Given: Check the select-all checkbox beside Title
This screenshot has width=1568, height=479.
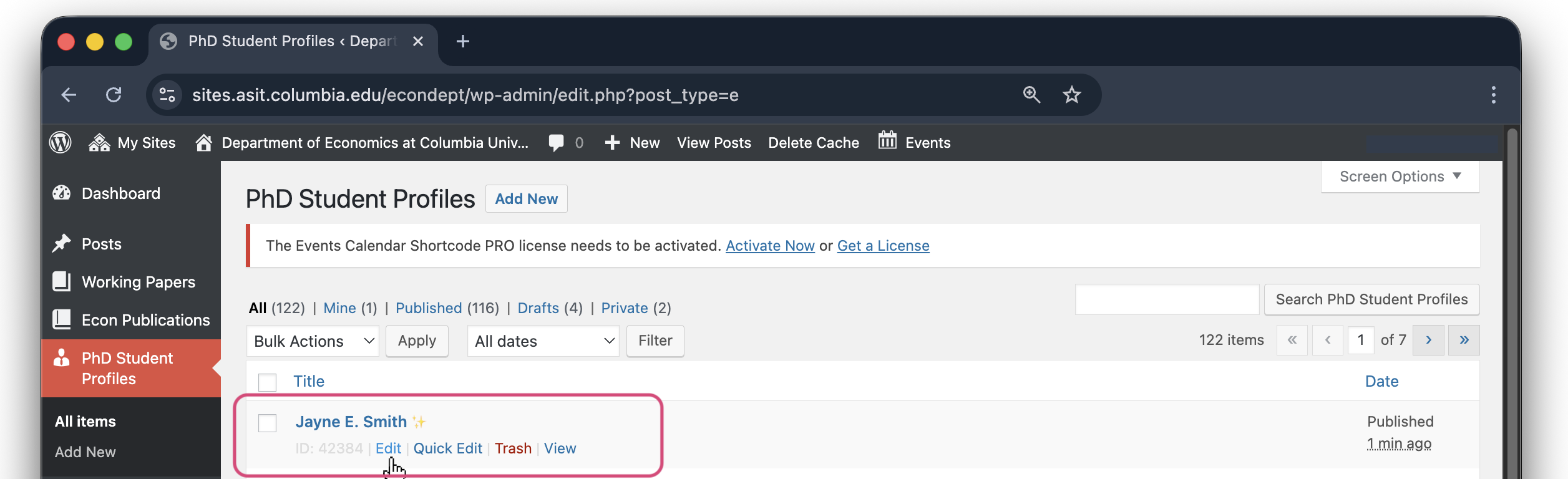Looking at the screenshot, I should 267,382.
